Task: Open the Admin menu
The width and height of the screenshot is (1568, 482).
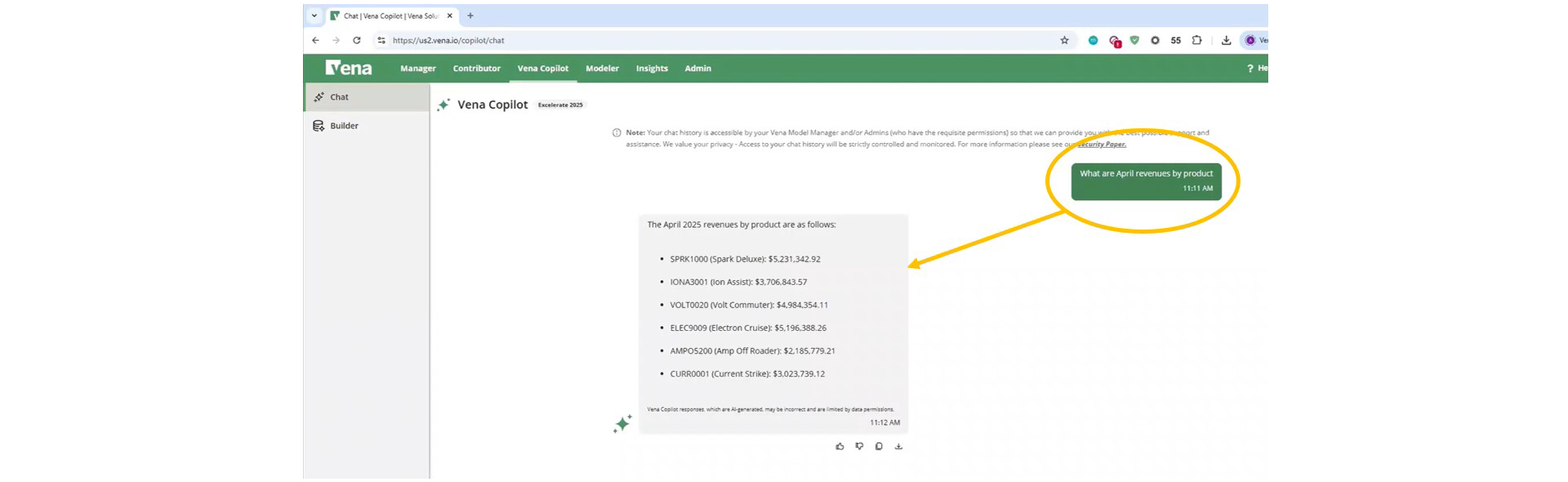Action: [697, 69]
